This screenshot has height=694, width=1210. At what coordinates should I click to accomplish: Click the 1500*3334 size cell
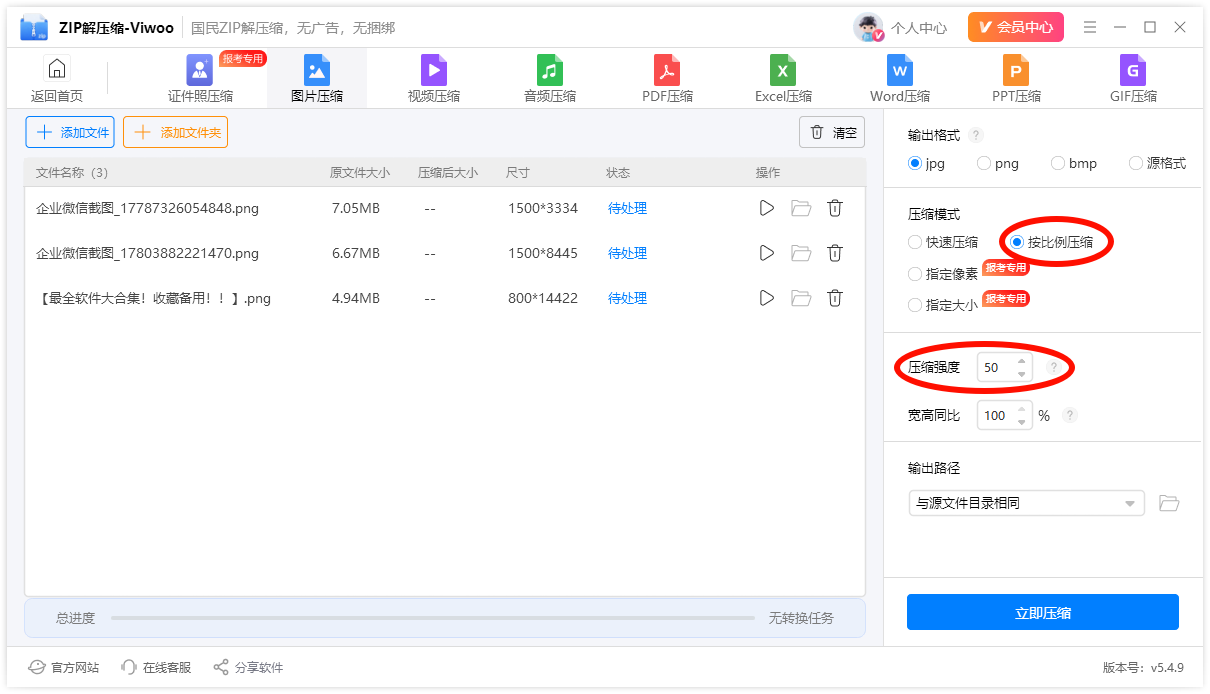543,208
